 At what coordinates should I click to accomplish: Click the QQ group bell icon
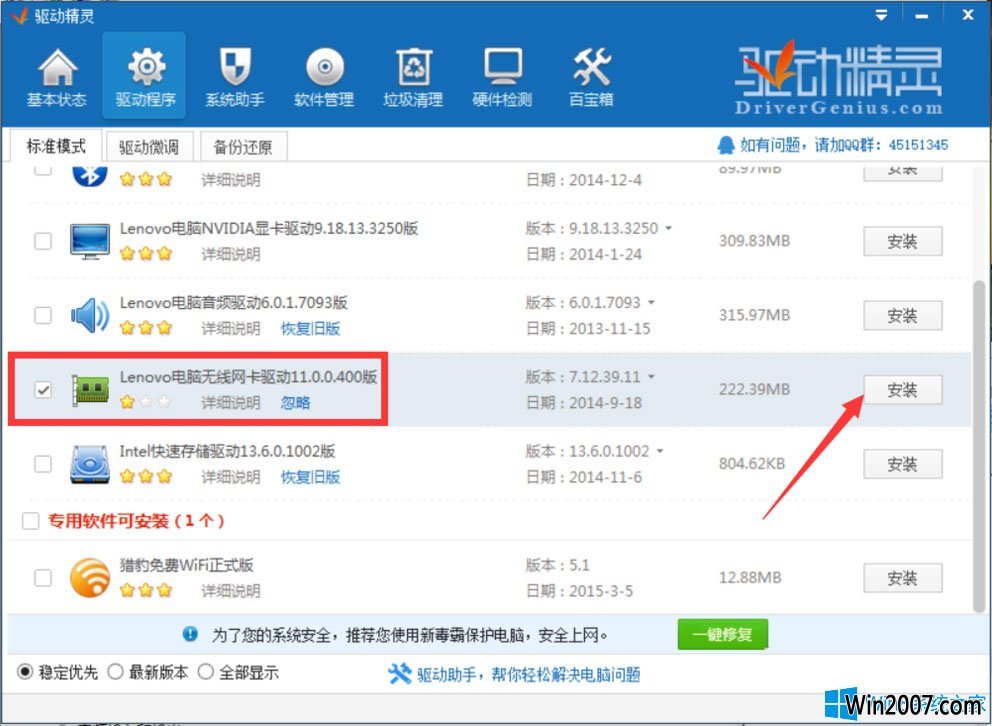point(726,145)
